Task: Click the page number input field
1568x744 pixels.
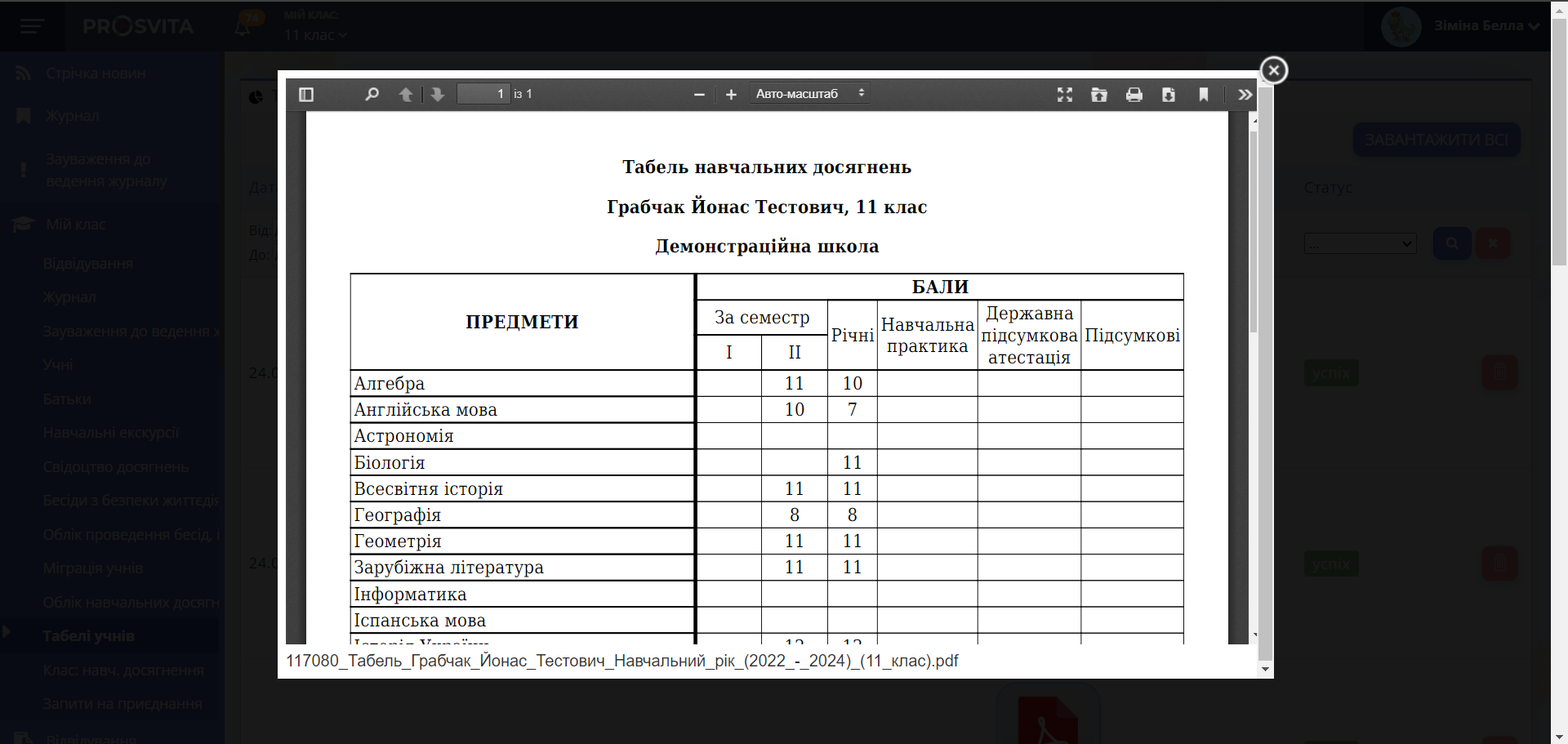Action: coord(483,94)
